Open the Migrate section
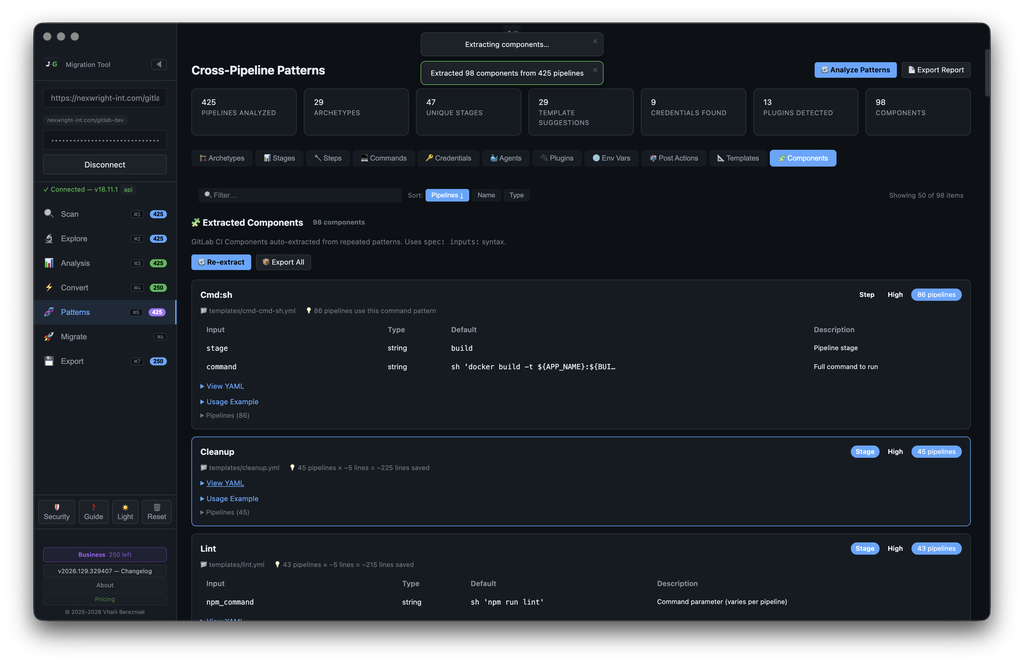The height and width of the screenshot is (665, 1024). coord(104,336)
